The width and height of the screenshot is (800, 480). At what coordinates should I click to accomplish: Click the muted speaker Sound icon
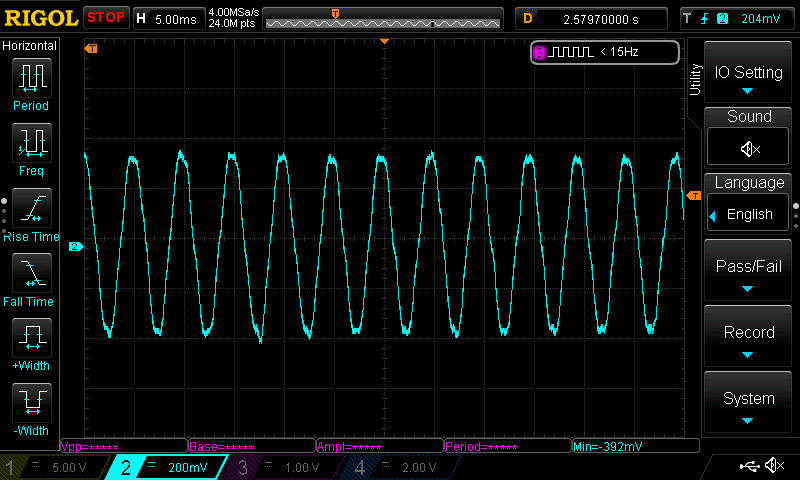(x=749, y=148)
